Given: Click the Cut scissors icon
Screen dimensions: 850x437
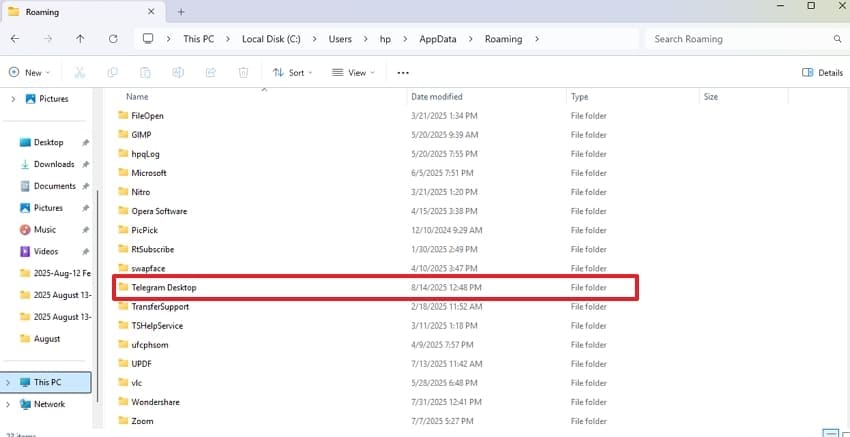Looking at the screenshot, I should 80,73.
